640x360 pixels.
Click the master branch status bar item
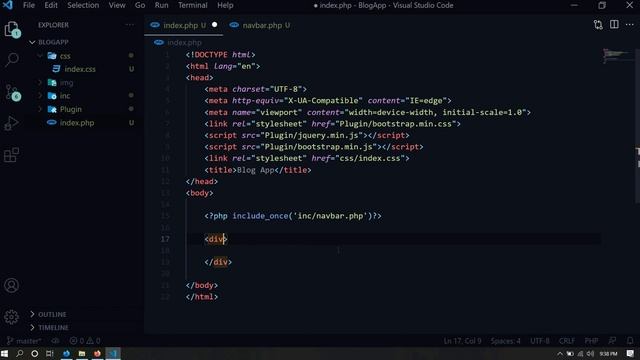pyautogui.click(x=24, y=340)
